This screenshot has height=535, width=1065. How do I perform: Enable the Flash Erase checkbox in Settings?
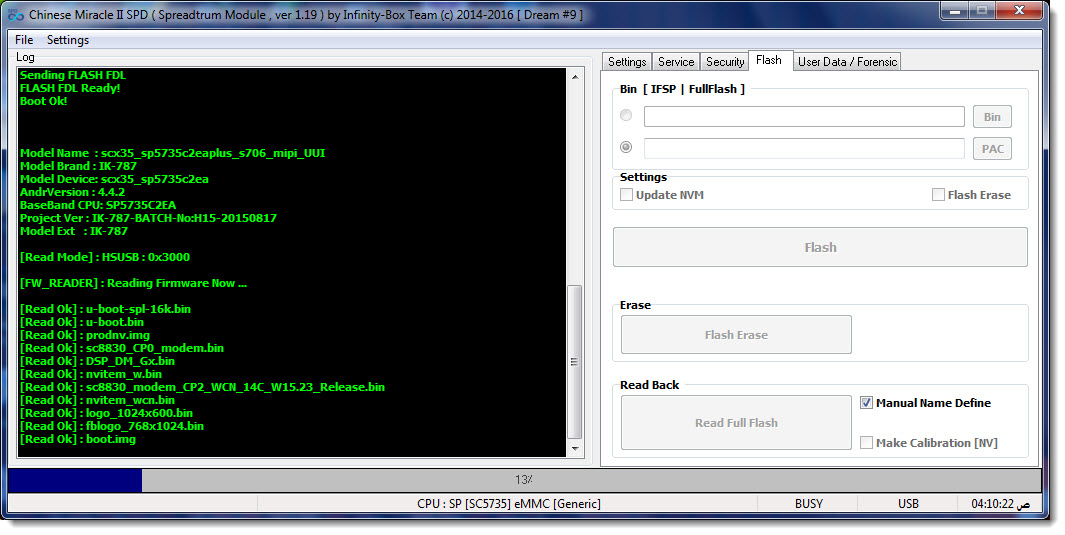click(938, 195)
